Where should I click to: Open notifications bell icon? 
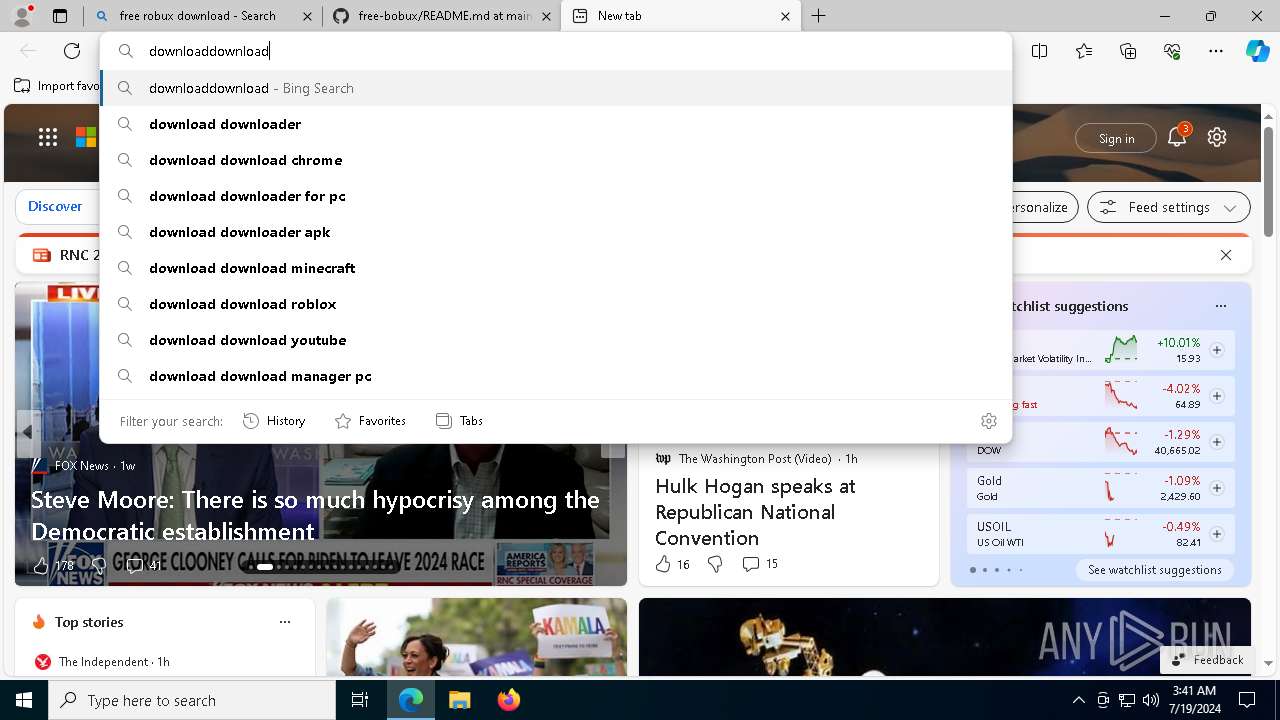(1177, 138)
